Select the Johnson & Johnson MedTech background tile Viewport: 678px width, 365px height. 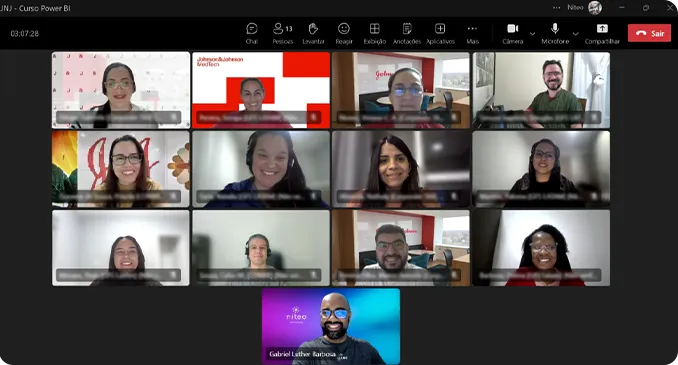[x=261, y=90]
